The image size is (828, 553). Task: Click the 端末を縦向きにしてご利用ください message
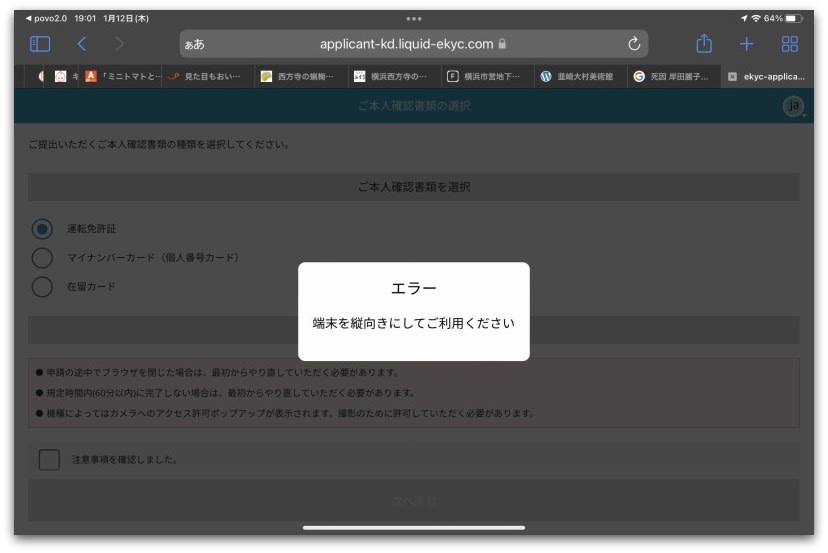pyautogui.click(x=413, y=323)
